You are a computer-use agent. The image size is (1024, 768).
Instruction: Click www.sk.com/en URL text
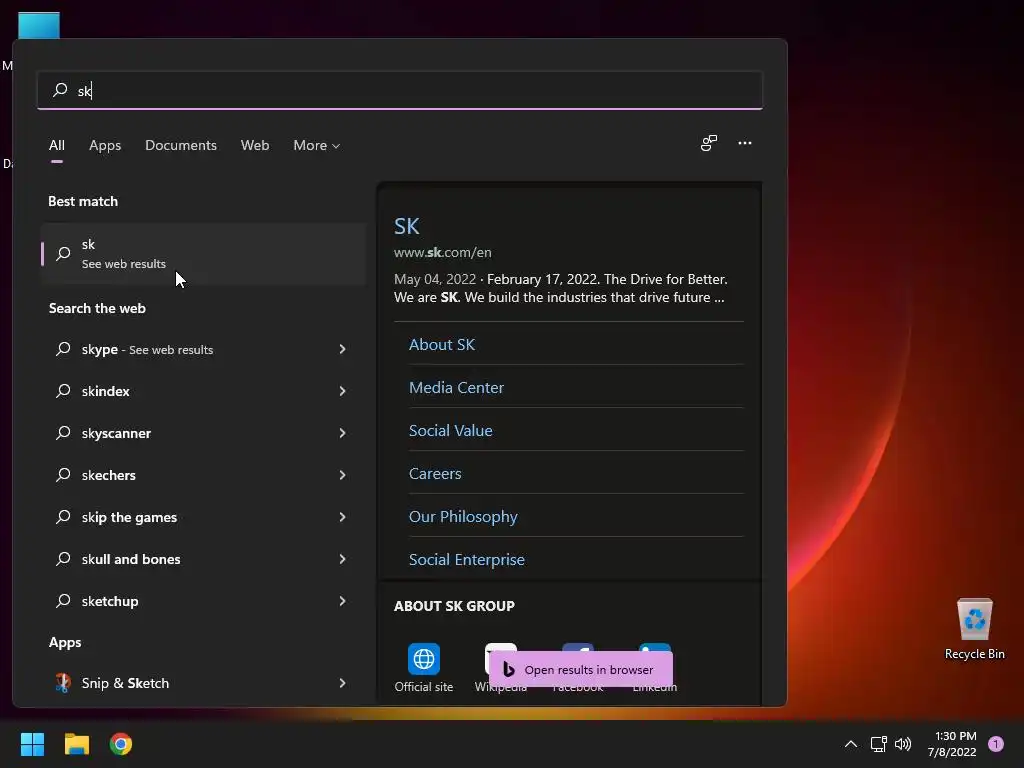tap(443, 252)
